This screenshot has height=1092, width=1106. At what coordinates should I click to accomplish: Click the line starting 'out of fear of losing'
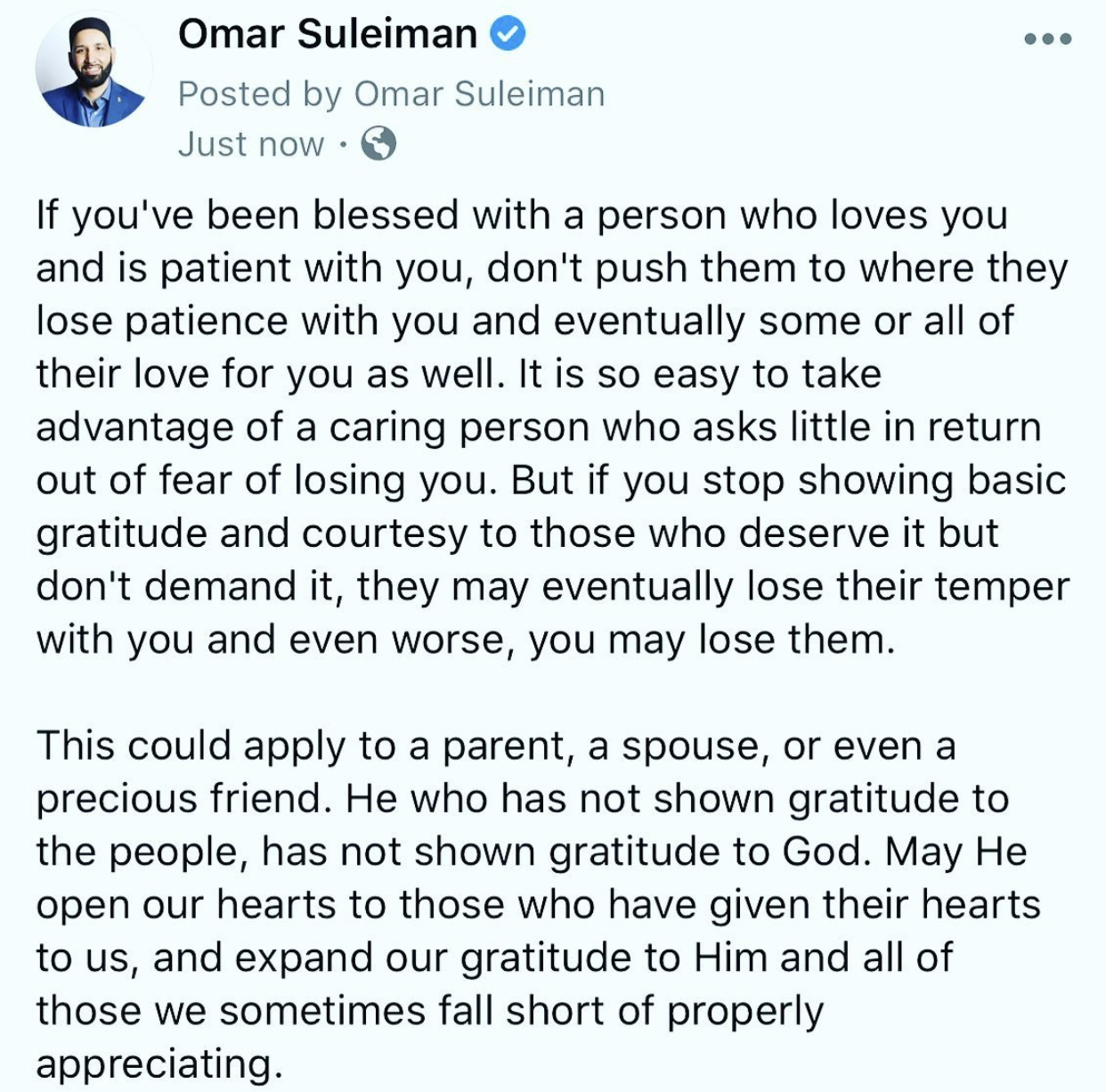click(551, 481)
